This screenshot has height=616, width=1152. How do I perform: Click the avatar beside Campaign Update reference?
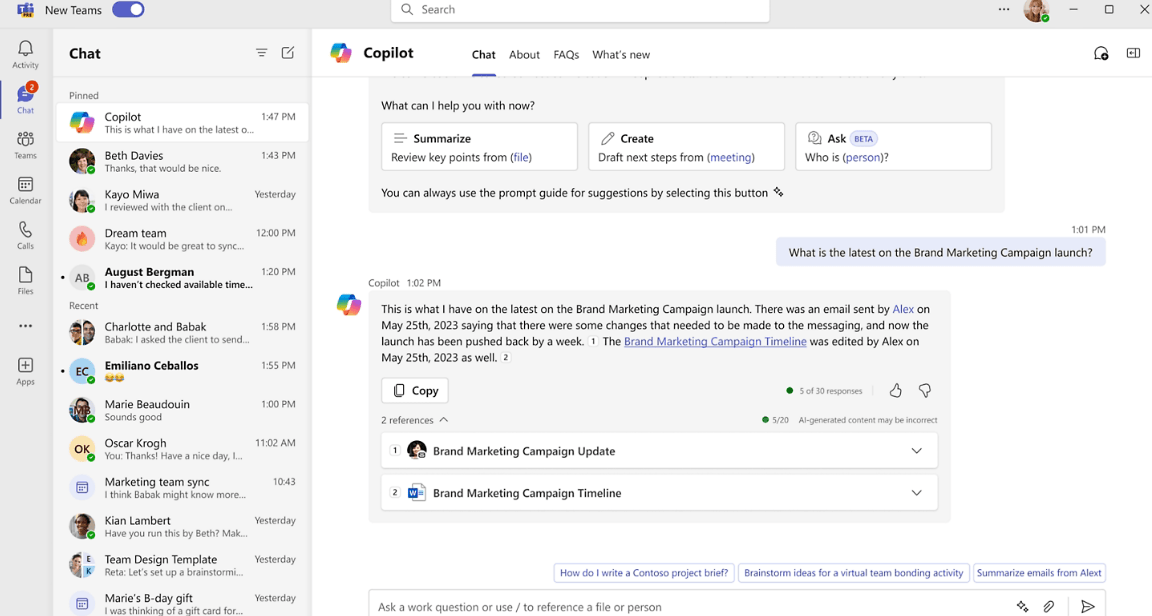(x=417, y=451)
